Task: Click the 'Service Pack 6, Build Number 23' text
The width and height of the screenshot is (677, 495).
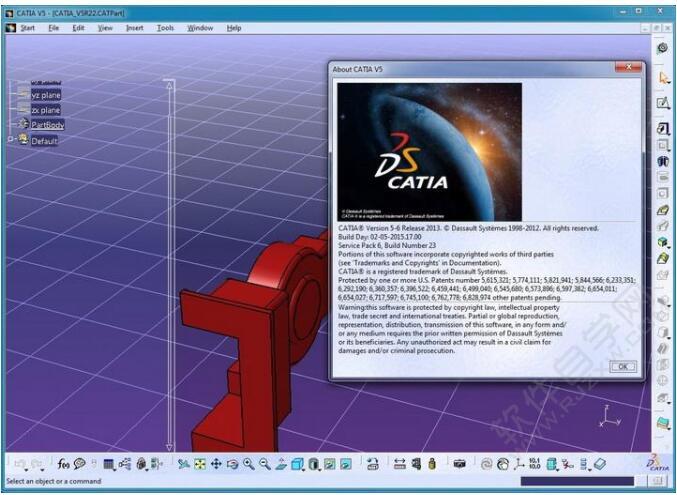Action: pos(387,245)
